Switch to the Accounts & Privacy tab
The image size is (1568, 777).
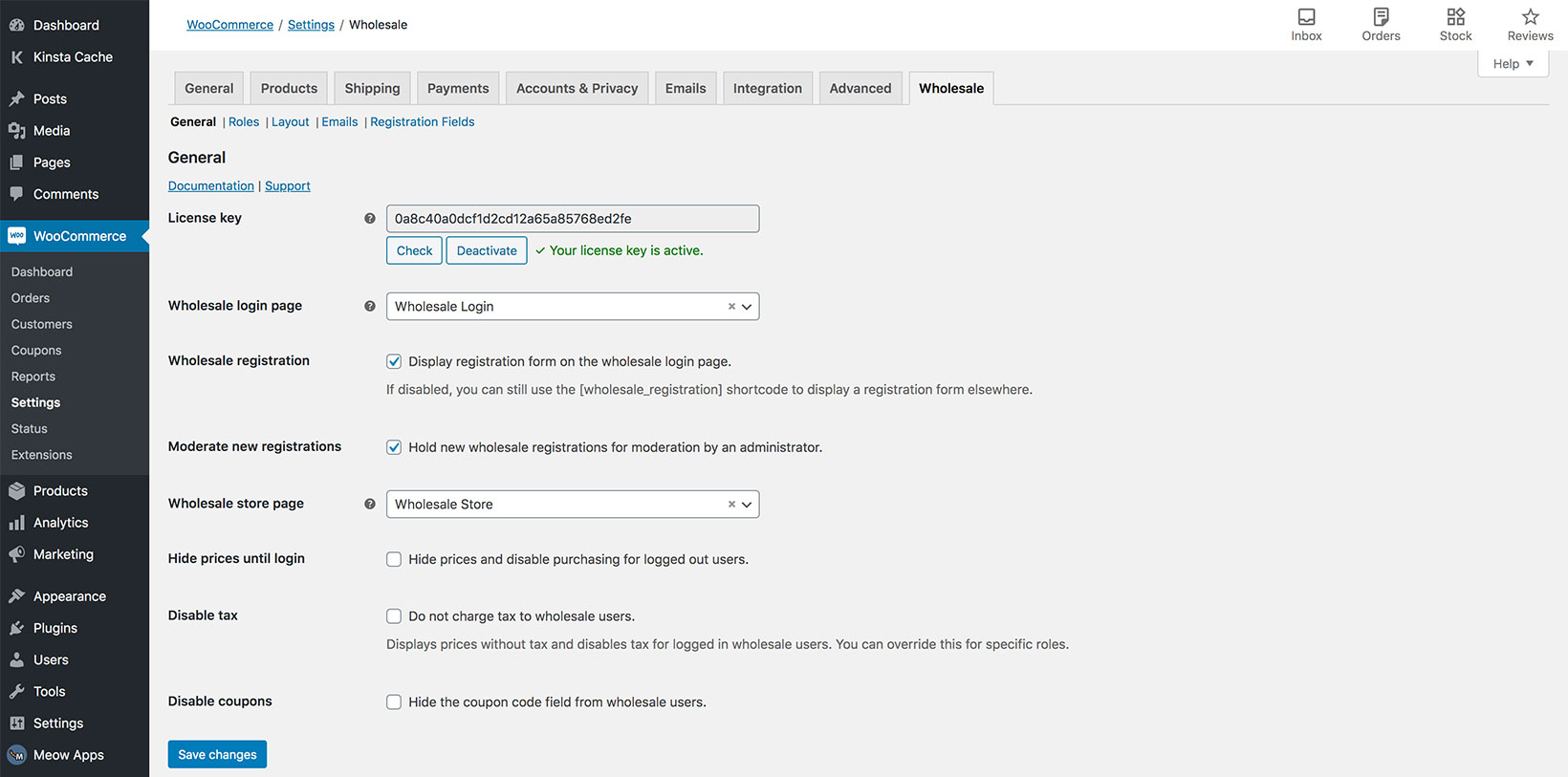coord(577,88)
